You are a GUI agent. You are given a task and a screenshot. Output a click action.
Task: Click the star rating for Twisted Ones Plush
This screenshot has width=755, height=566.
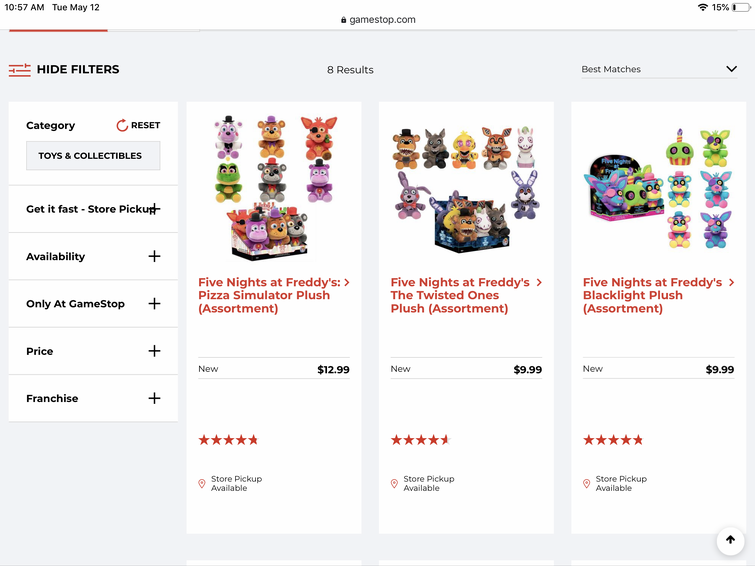point(420,440)
